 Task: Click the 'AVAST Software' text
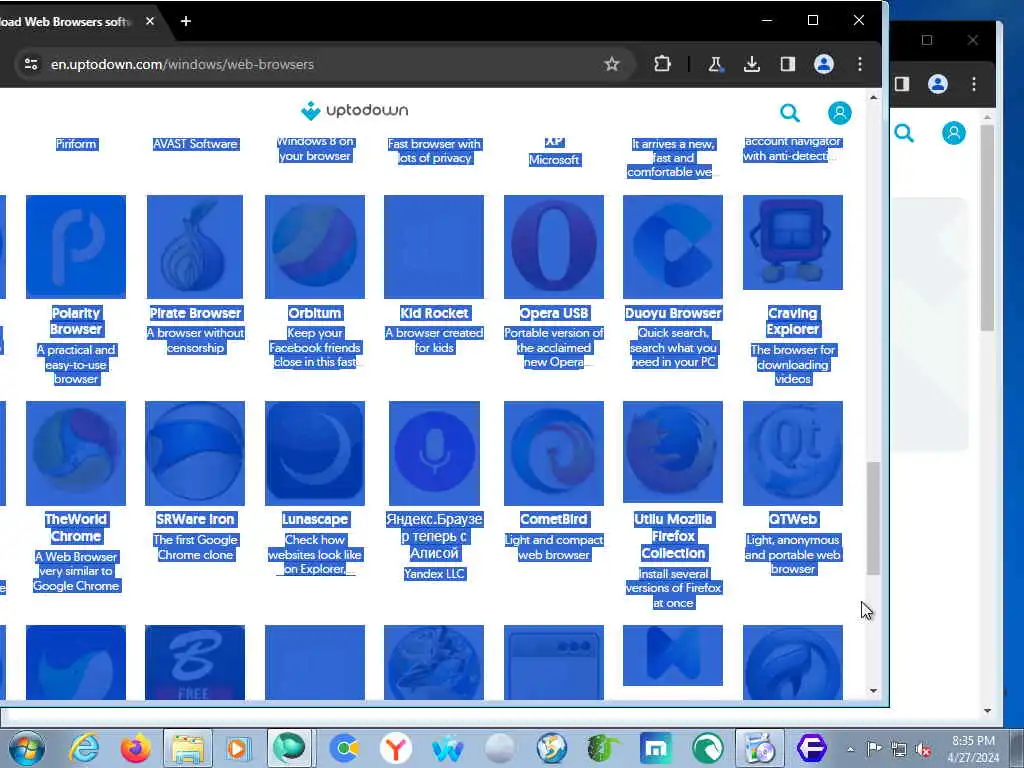coord(195,144)
